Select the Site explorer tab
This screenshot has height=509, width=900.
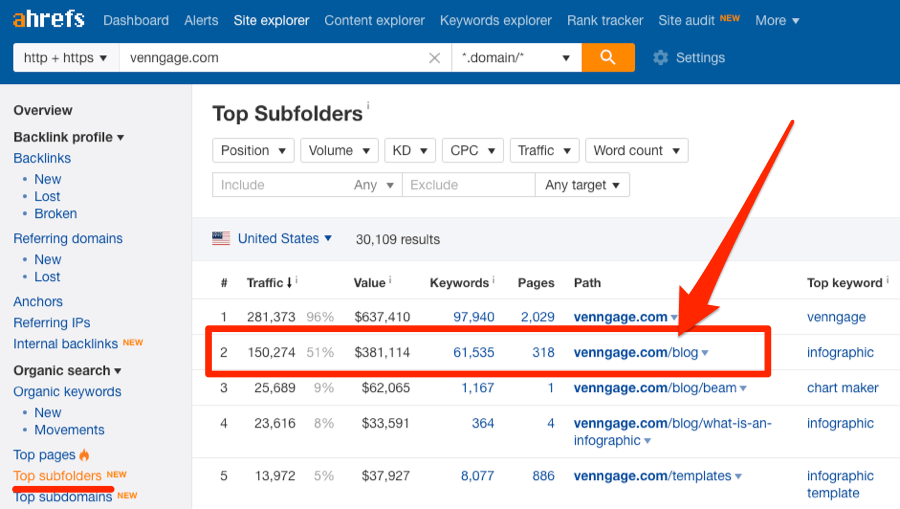pos(271,21)
